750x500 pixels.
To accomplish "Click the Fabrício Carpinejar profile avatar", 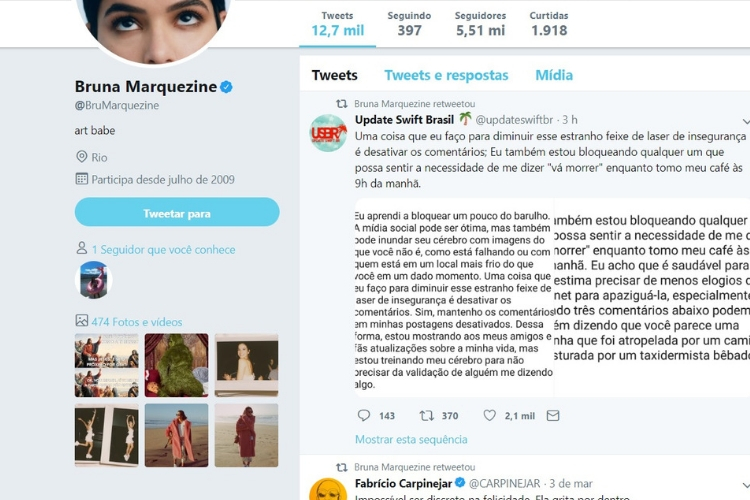I will pyautogui.click(x=328, y=489).
